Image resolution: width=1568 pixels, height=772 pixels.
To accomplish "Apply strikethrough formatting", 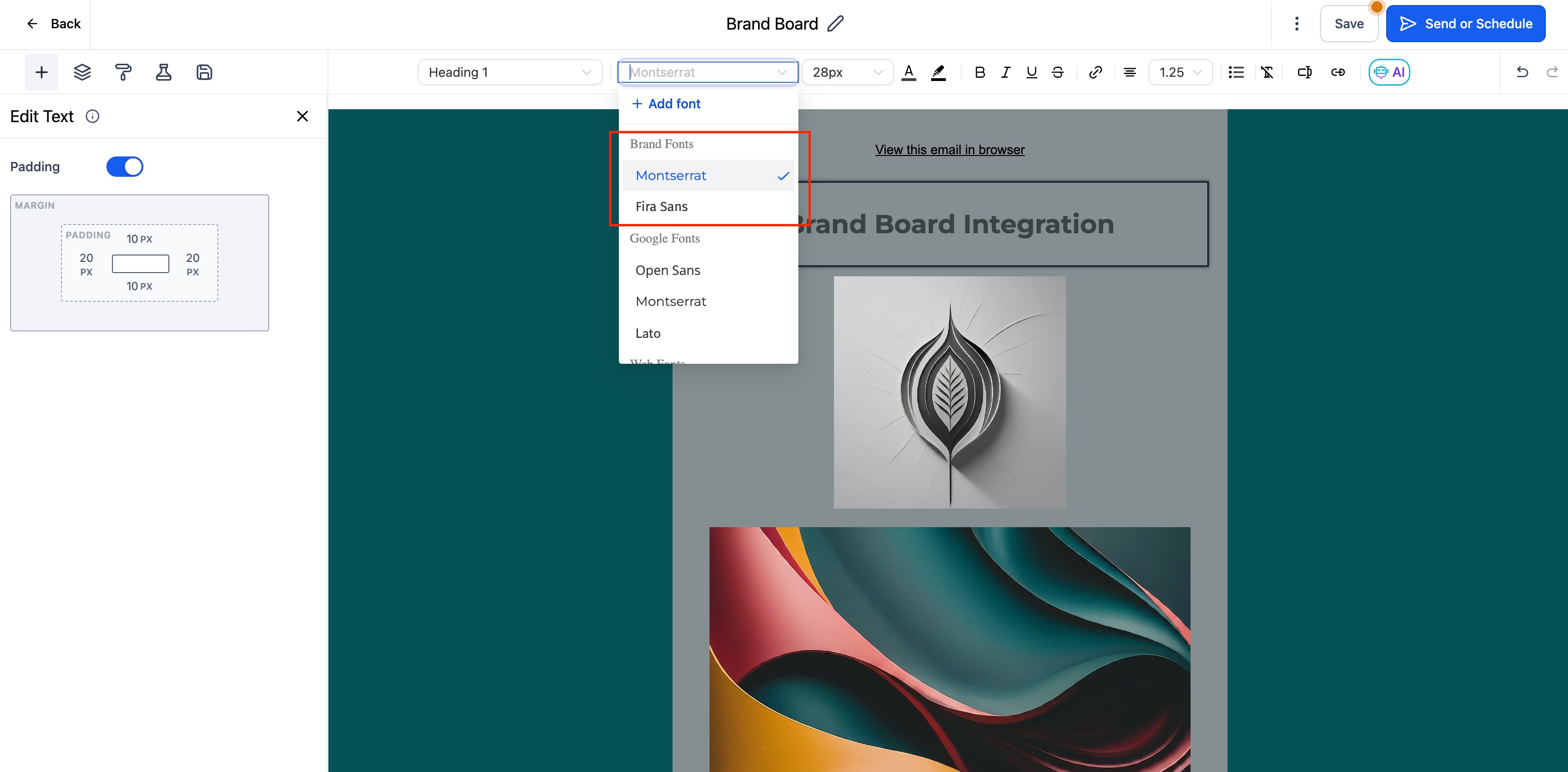I will (1058, 72).
